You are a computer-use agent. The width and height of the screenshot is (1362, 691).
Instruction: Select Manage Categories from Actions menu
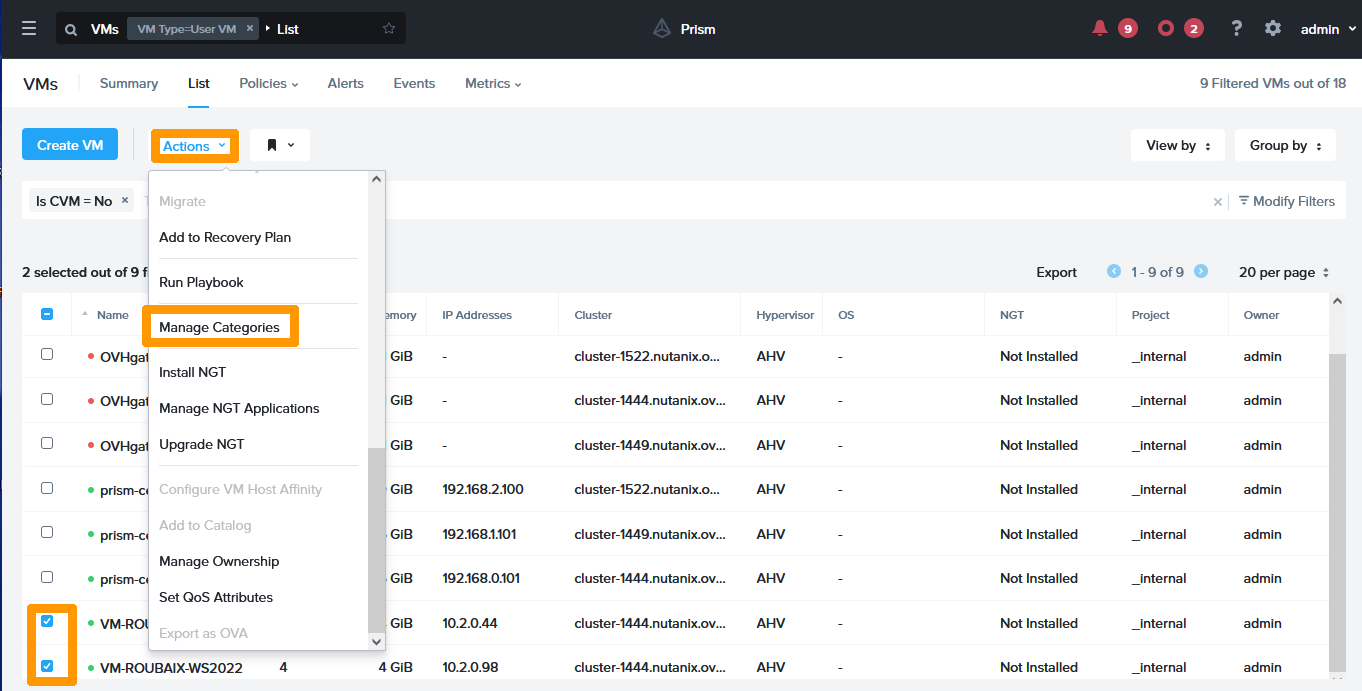pyautogui.click(x=219, y=327)
